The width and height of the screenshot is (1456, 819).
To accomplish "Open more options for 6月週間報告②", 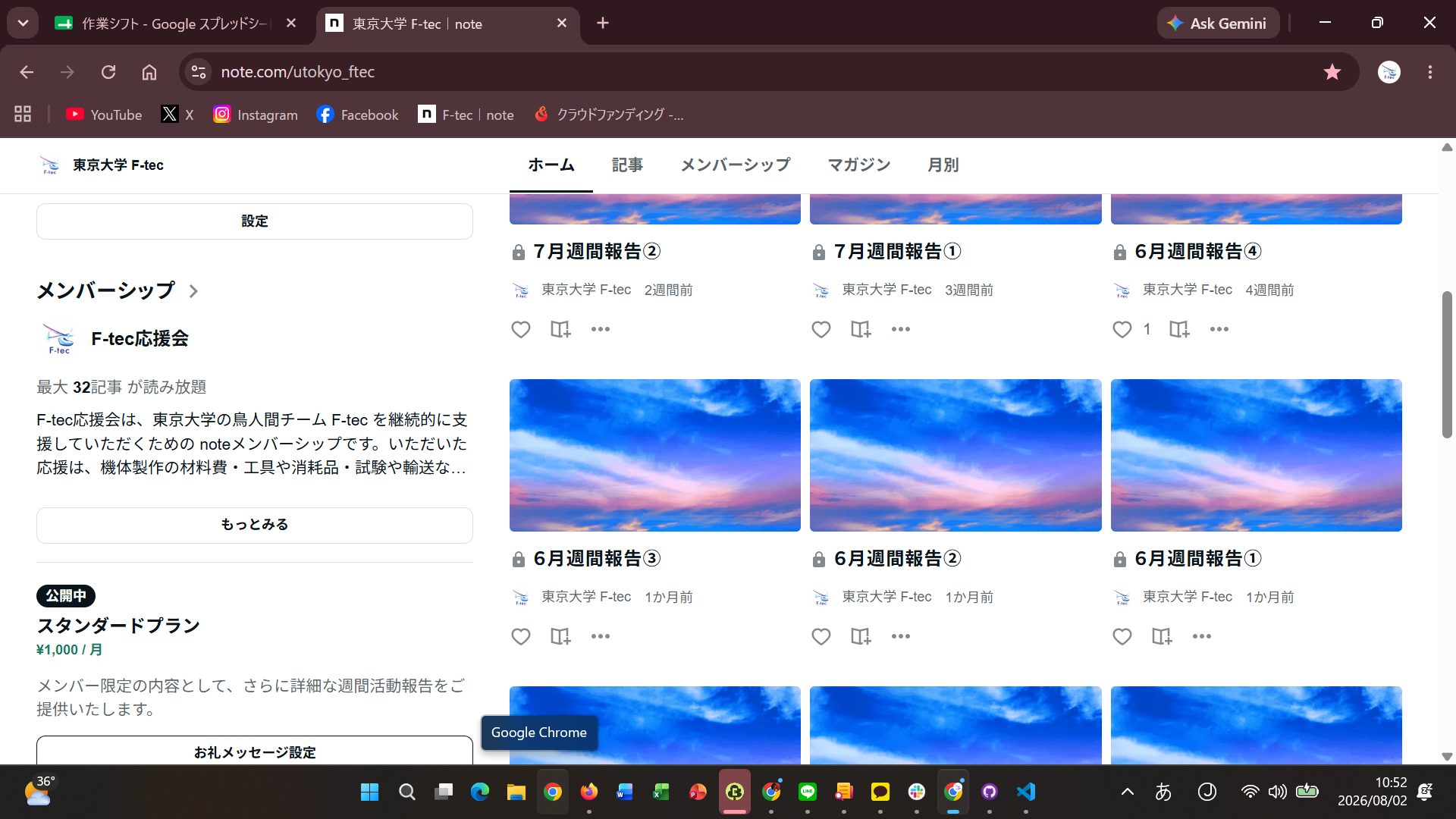I will pos(901,636).
